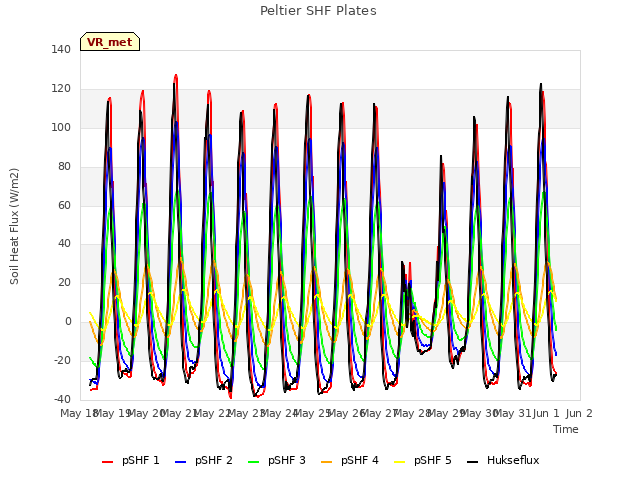
Task: Select the pSHF 1 legend label
Action: [x=141, y=460]
